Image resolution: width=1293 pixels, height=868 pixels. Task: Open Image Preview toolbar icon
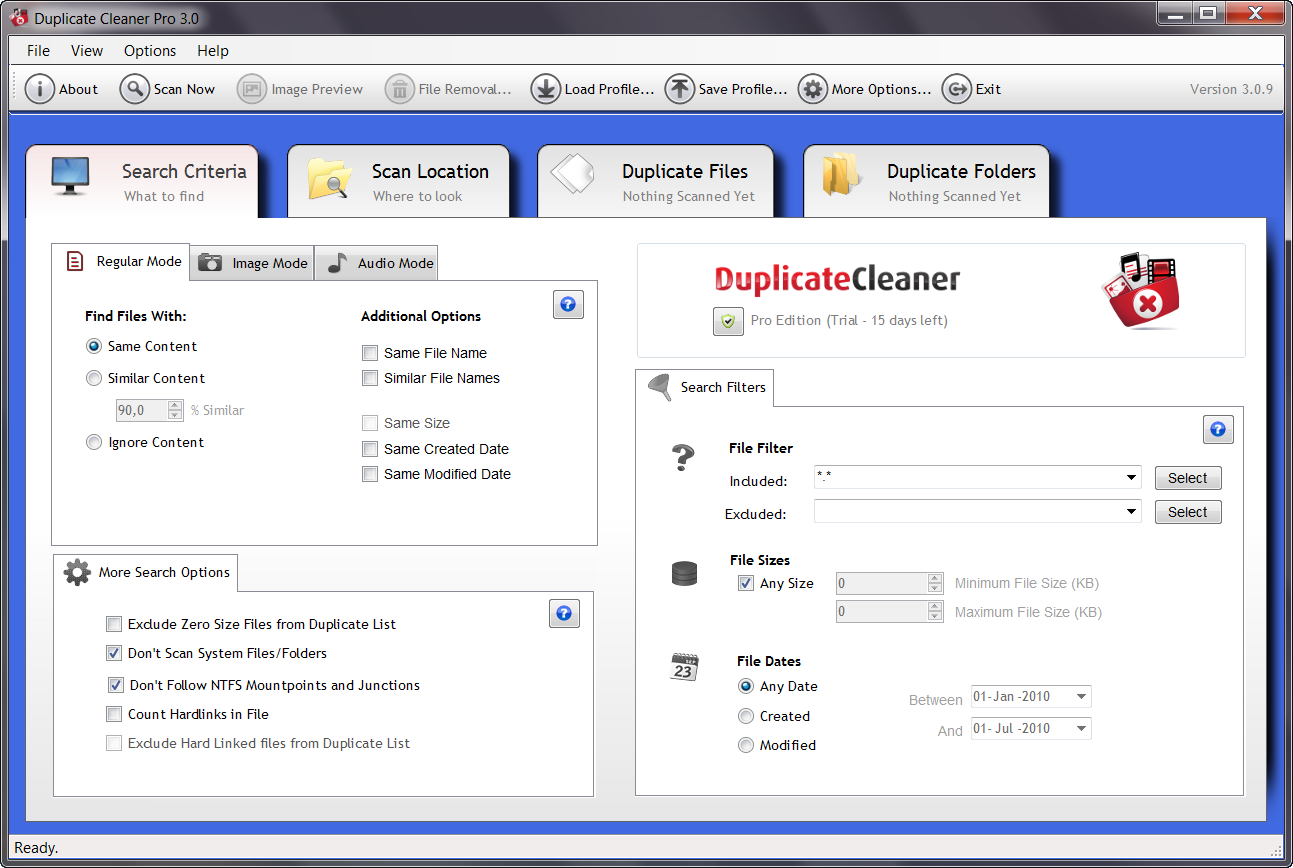point(252,89)
